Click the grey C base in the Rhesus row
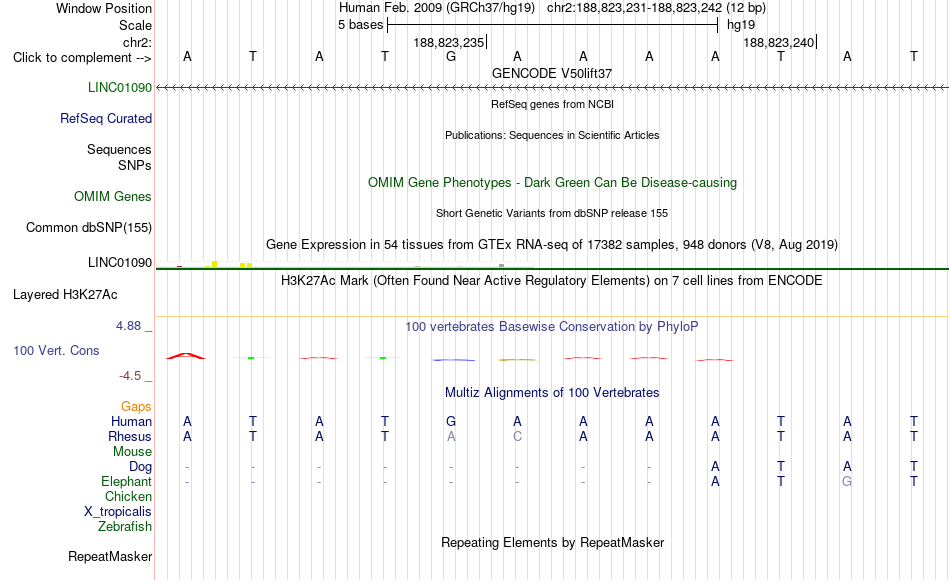The width and height of the screenshot is (950, 580). pyautogui.click(x=517, y=436)
